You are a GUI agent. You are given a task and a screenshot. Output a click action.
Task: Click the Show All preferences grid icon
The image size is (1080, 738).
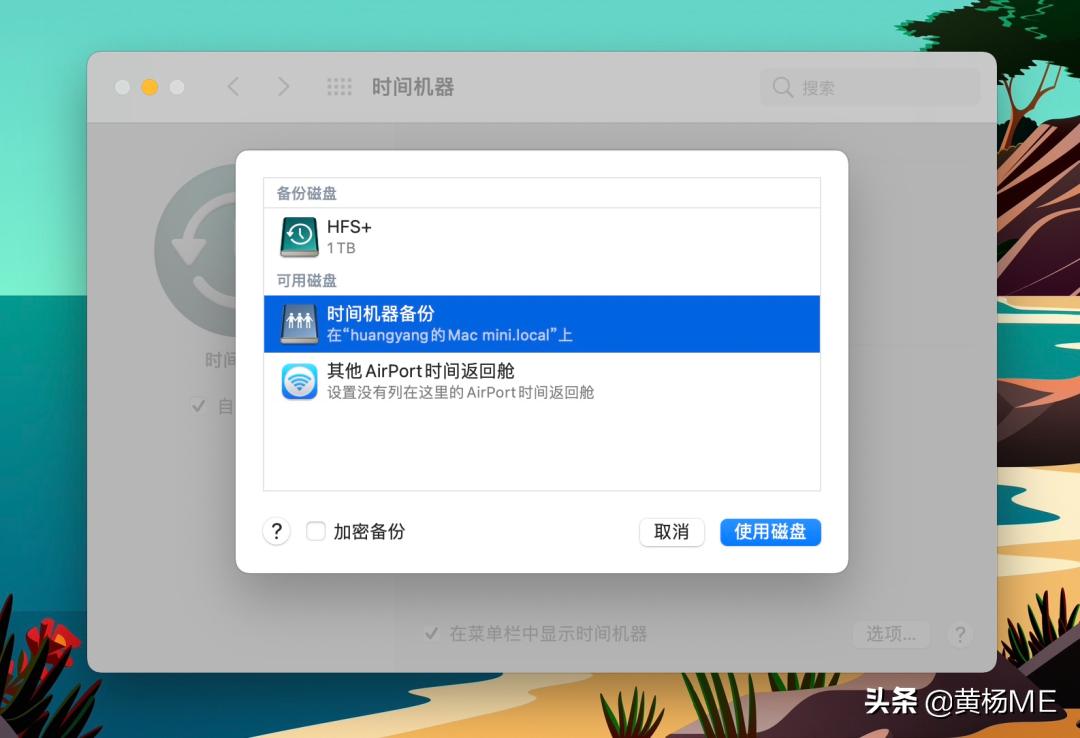339,87
